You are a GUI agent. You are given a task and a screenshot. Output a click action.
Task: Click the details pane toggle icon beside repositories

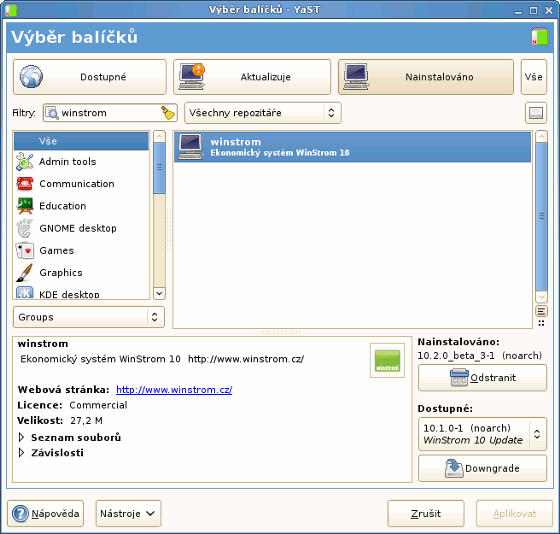pos(536,113)
